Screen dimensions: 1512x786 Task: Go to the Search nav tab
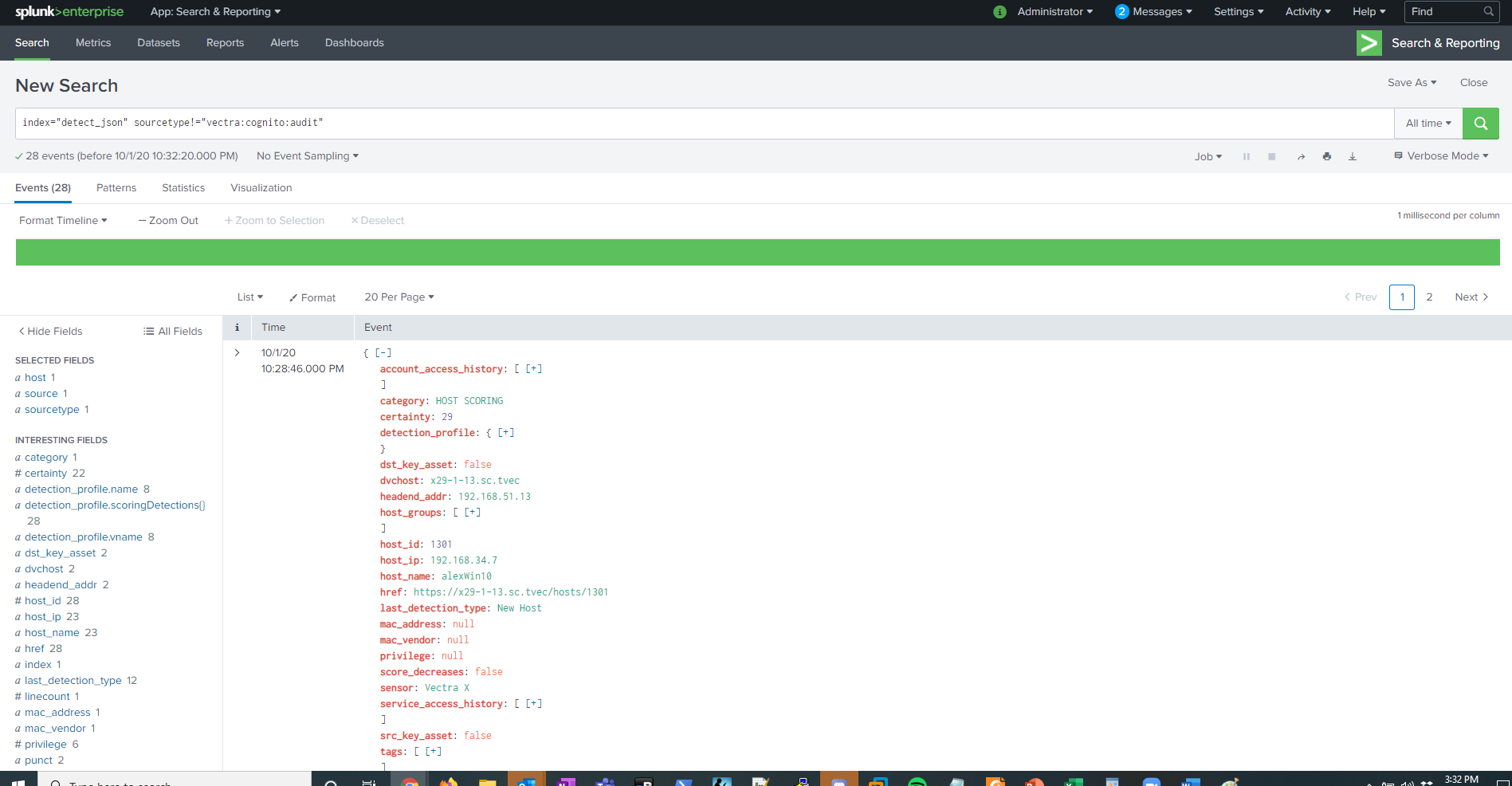point(32,43)
